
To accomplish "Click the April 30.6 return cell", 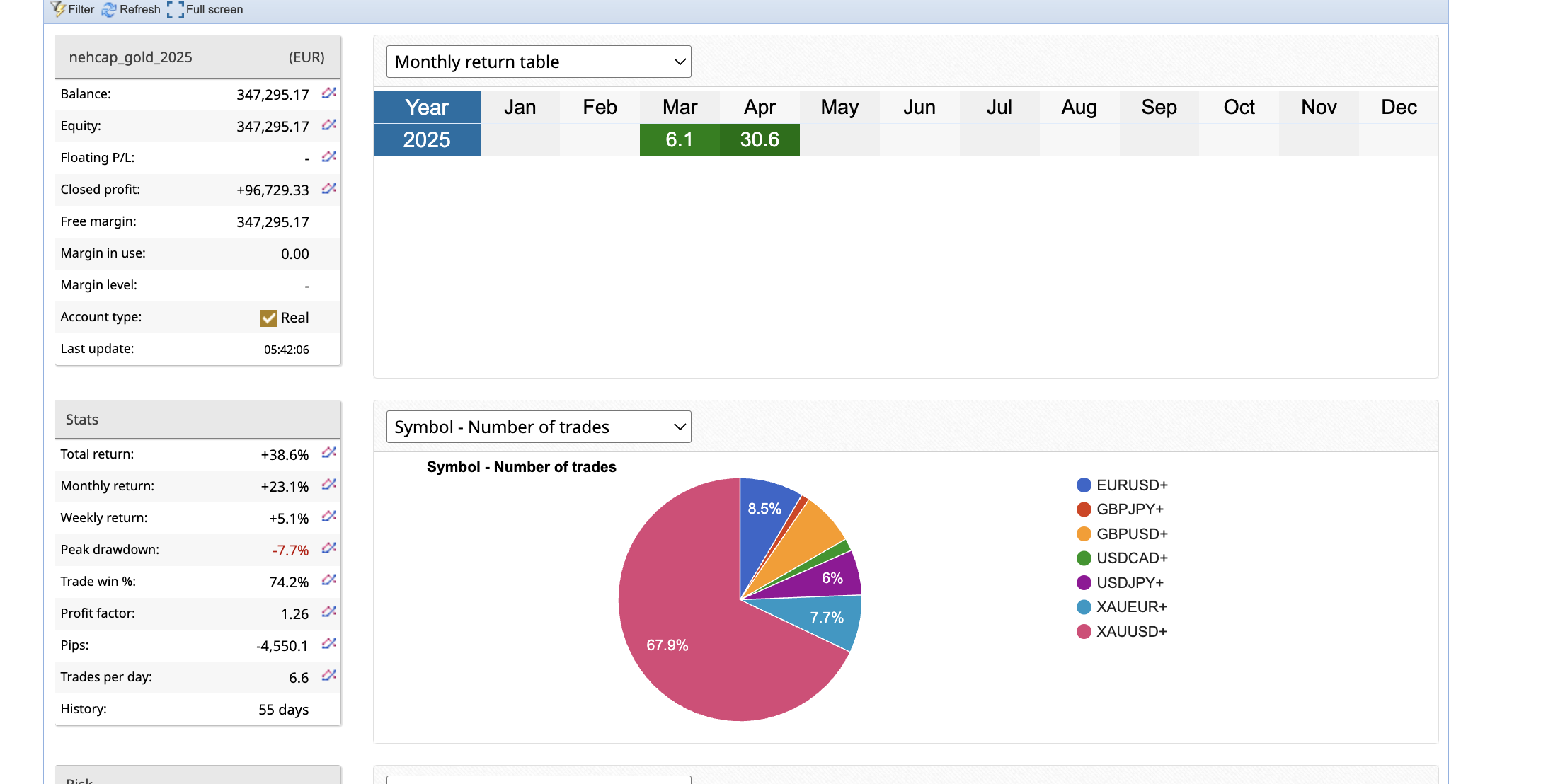I will point(760,139).
